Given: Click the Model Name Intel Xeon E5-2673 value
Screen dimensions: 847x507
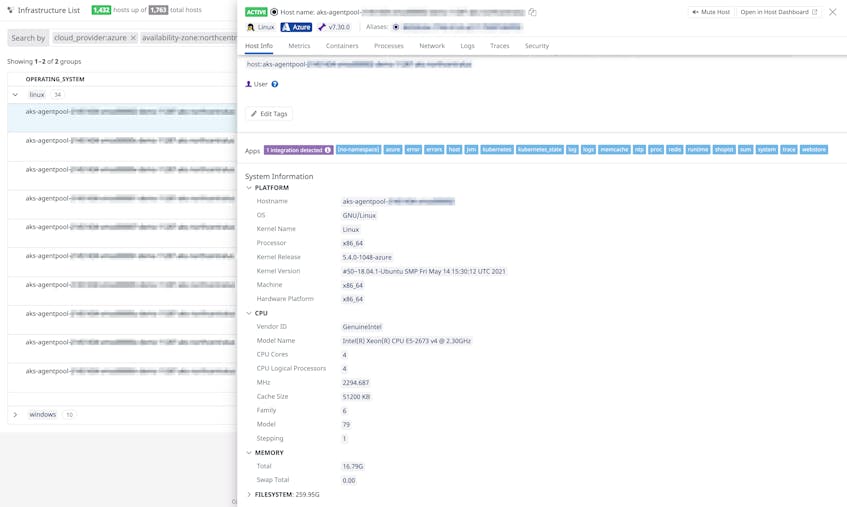Looking at the screenshot, I should (406, 341).
